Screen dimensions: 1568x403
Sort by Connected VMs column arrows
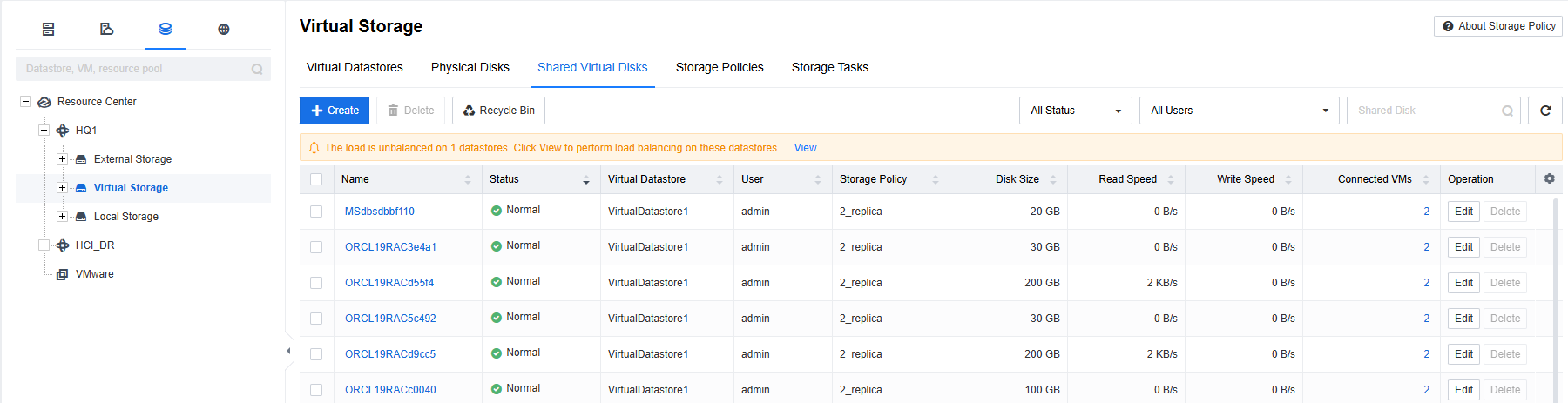coord(1426,179)
